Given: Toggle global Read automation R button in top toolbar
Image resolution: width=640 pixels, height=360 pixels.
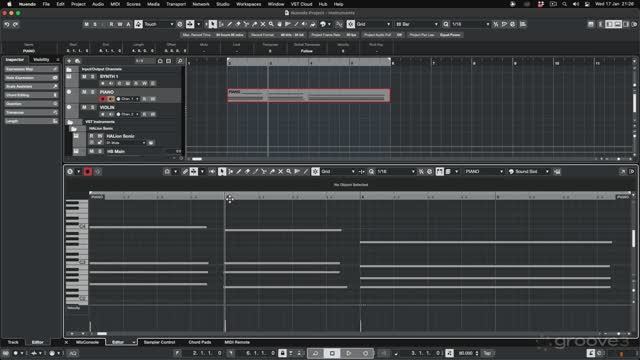Looking at the screenshot, I should [x=111, y=24].
